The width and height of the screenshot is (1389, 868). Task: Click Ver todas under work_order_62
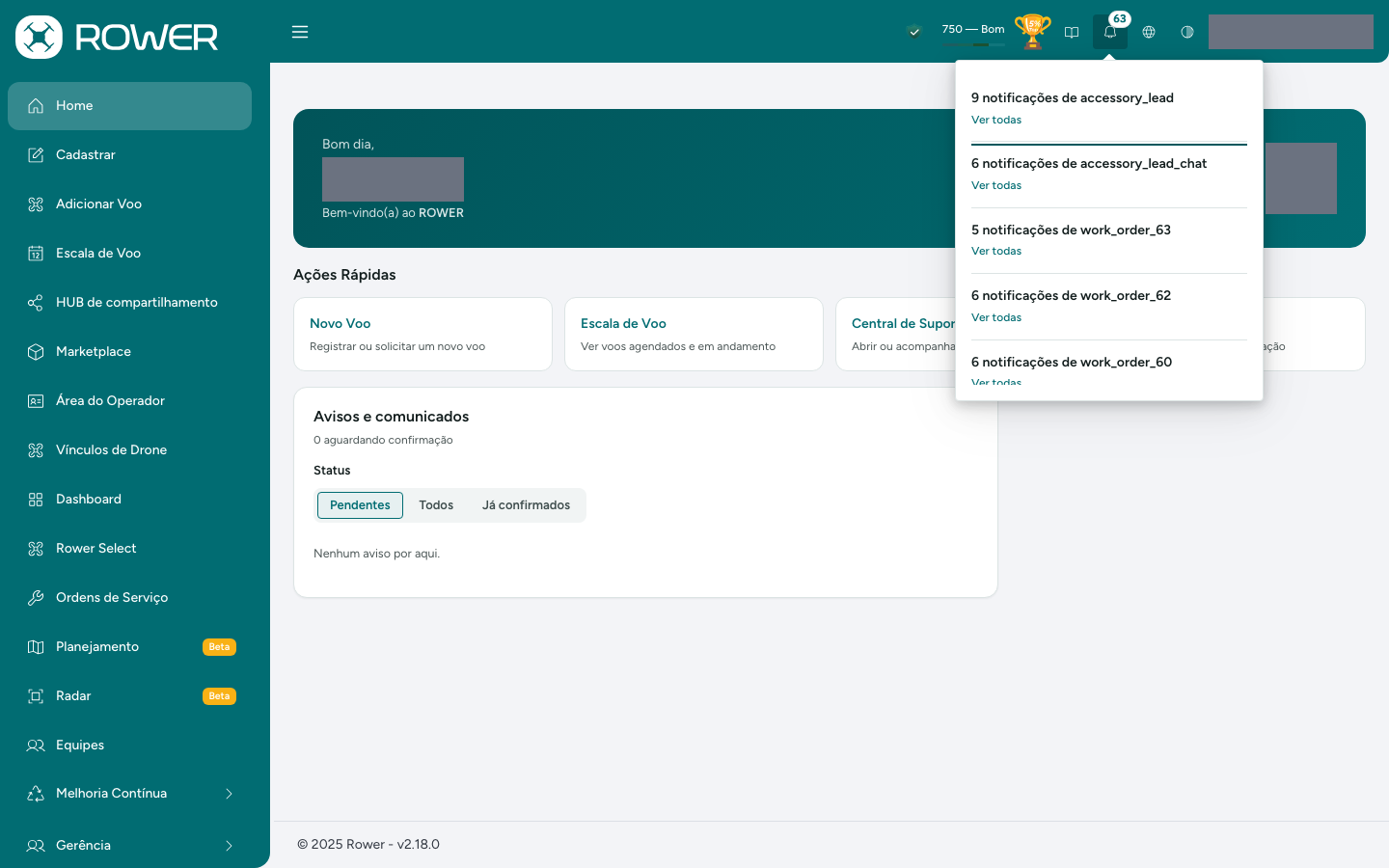click(996, 318)
